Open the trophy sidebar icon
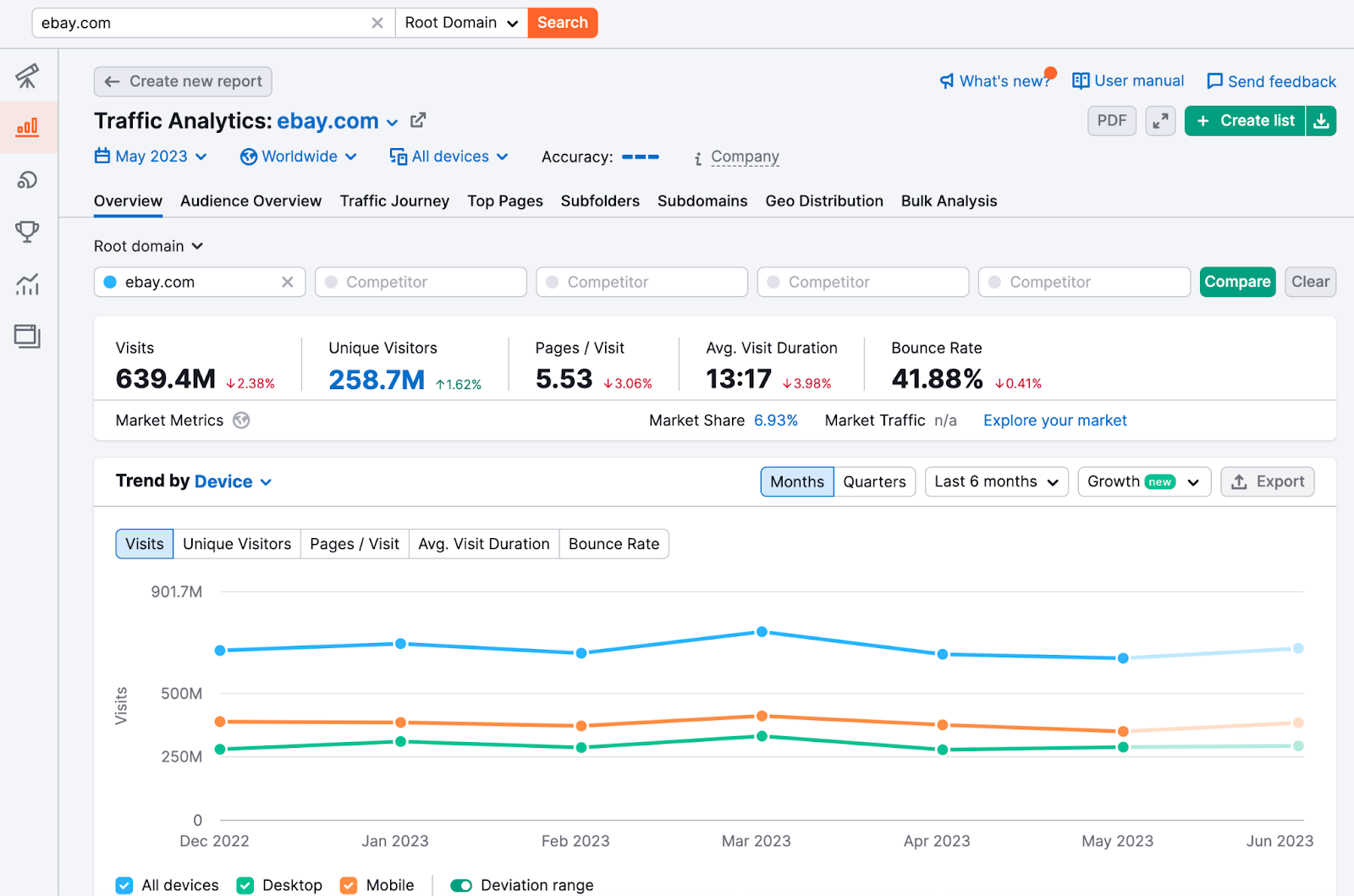The width and height of the screenshot is (1354, 896). pos(27,232)
